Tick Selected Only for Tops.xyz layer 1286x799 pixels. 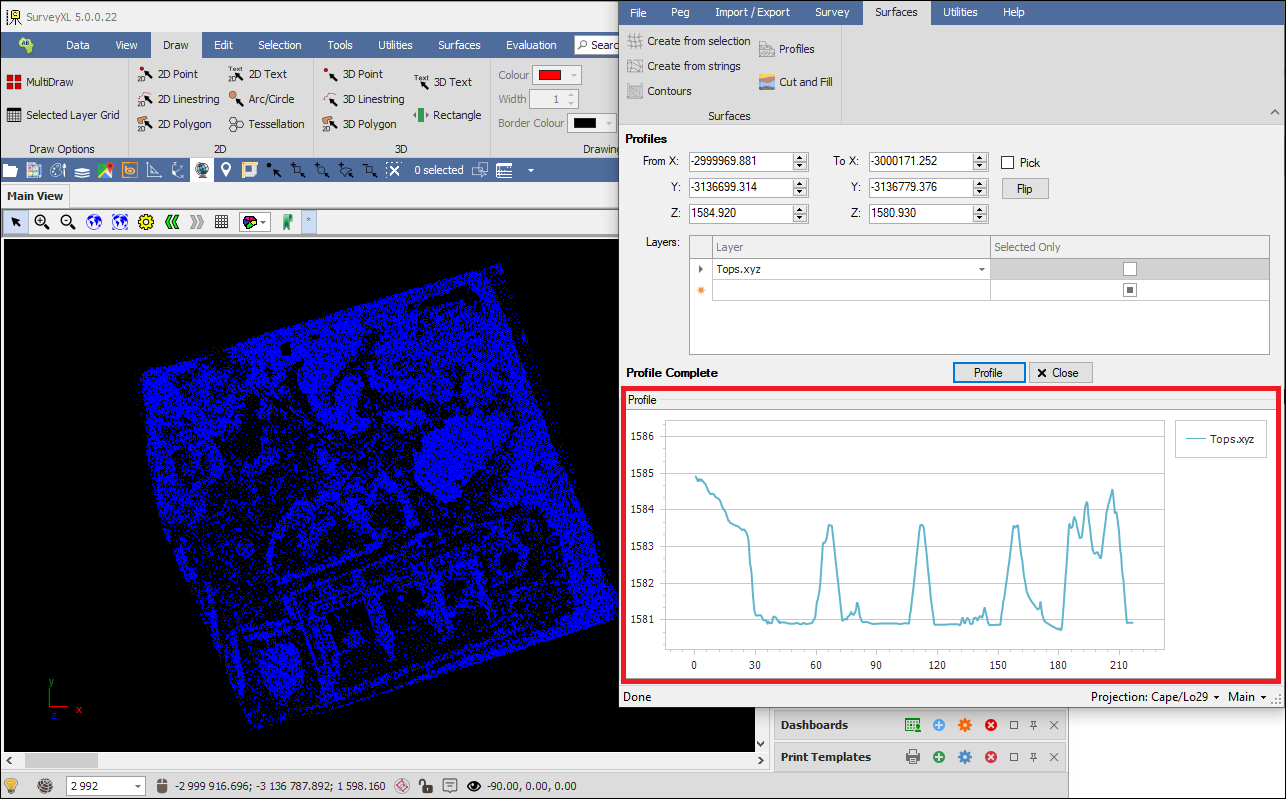tap(1129, 269)
